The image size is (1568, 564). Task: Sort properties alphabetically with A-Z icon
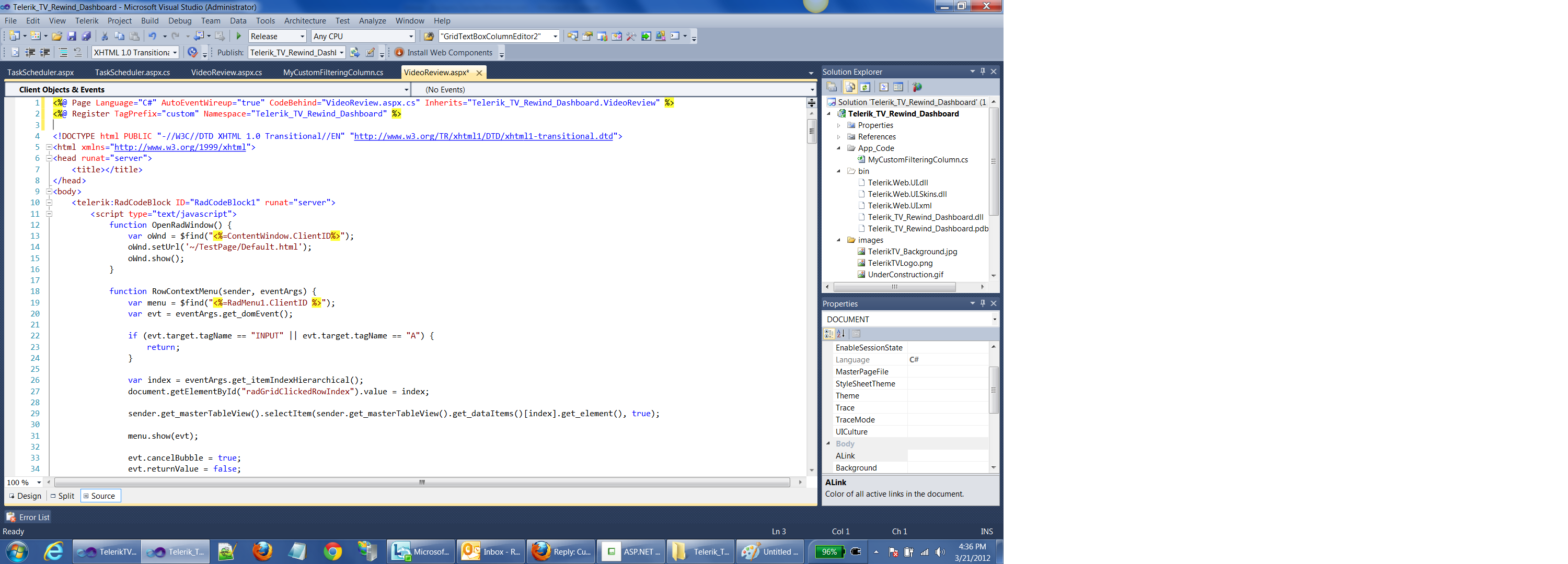click(x=840, y=334)
